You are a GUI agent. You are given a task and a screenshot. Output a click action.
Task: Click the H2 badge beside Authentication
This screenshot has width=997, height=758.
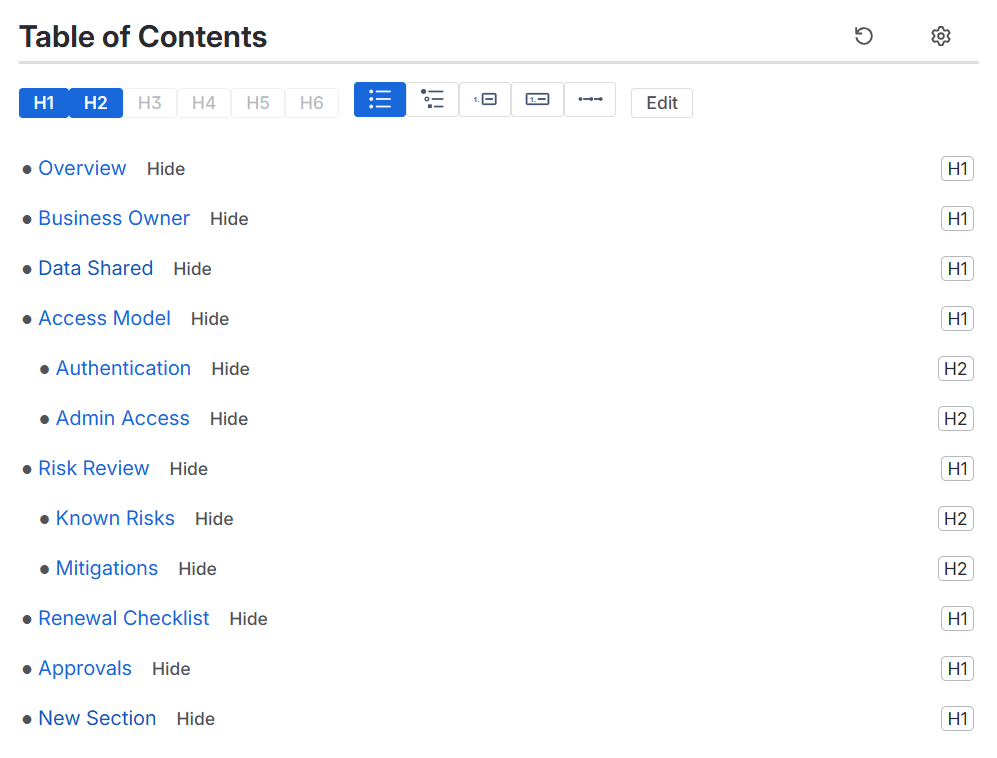(956, 369)
